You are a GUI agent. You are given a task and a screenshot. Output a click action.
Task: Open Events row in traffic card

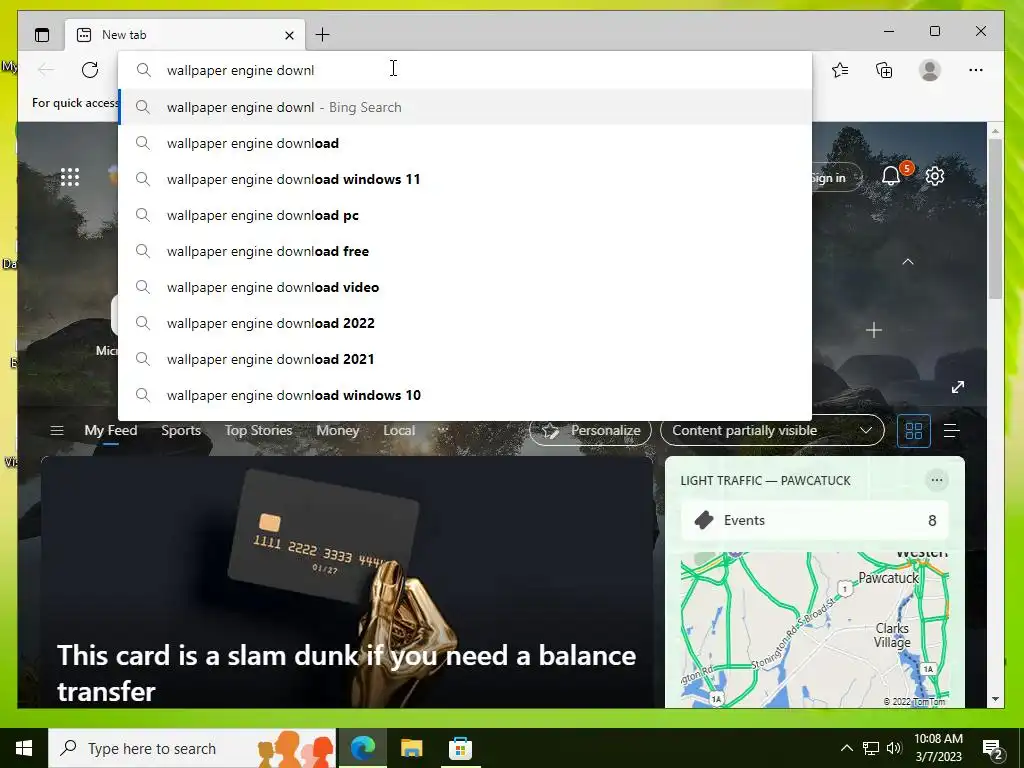(x=815, y=520)
